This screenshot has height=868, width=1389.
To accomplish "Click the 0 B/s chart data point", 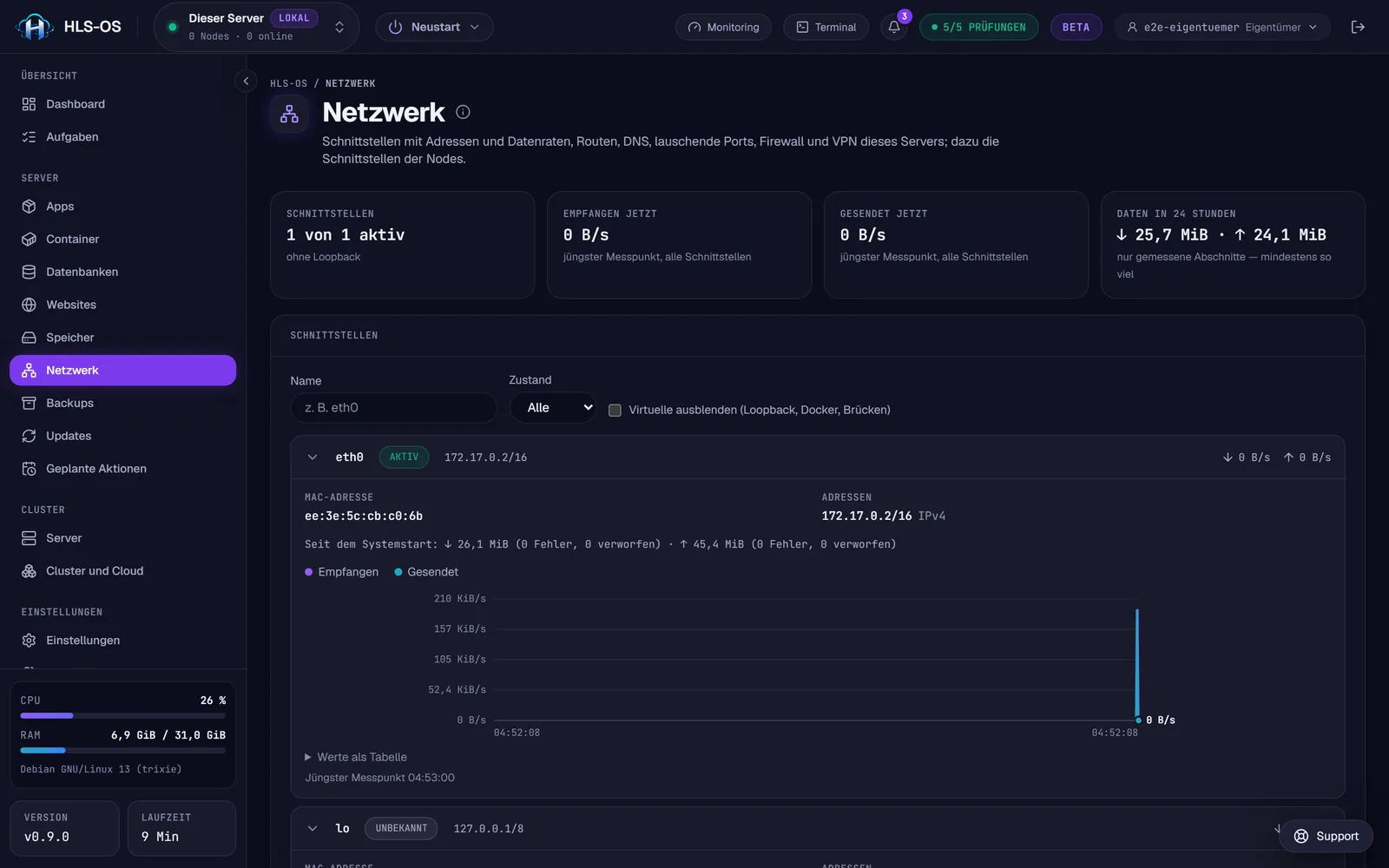I will [1138, 720].
